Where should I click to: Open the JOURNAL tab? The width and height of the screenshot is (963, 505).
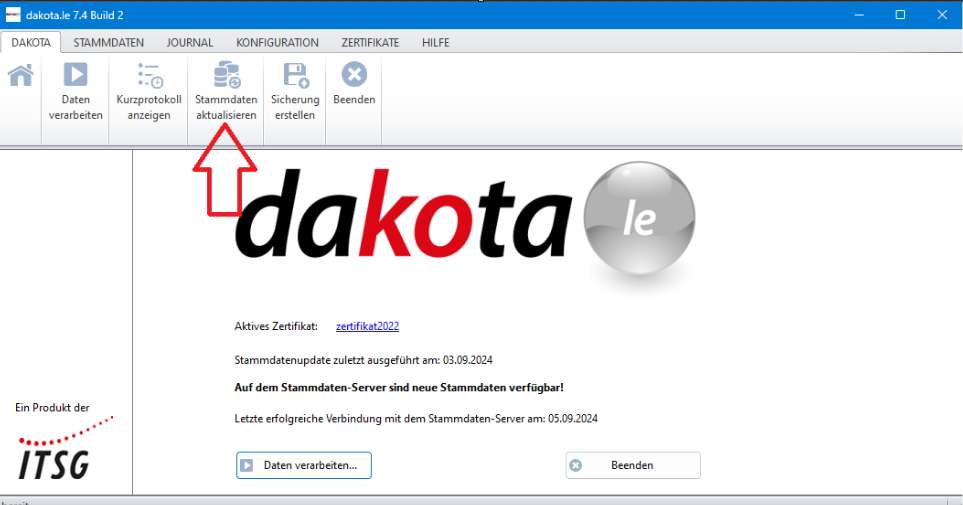point(190,42)
